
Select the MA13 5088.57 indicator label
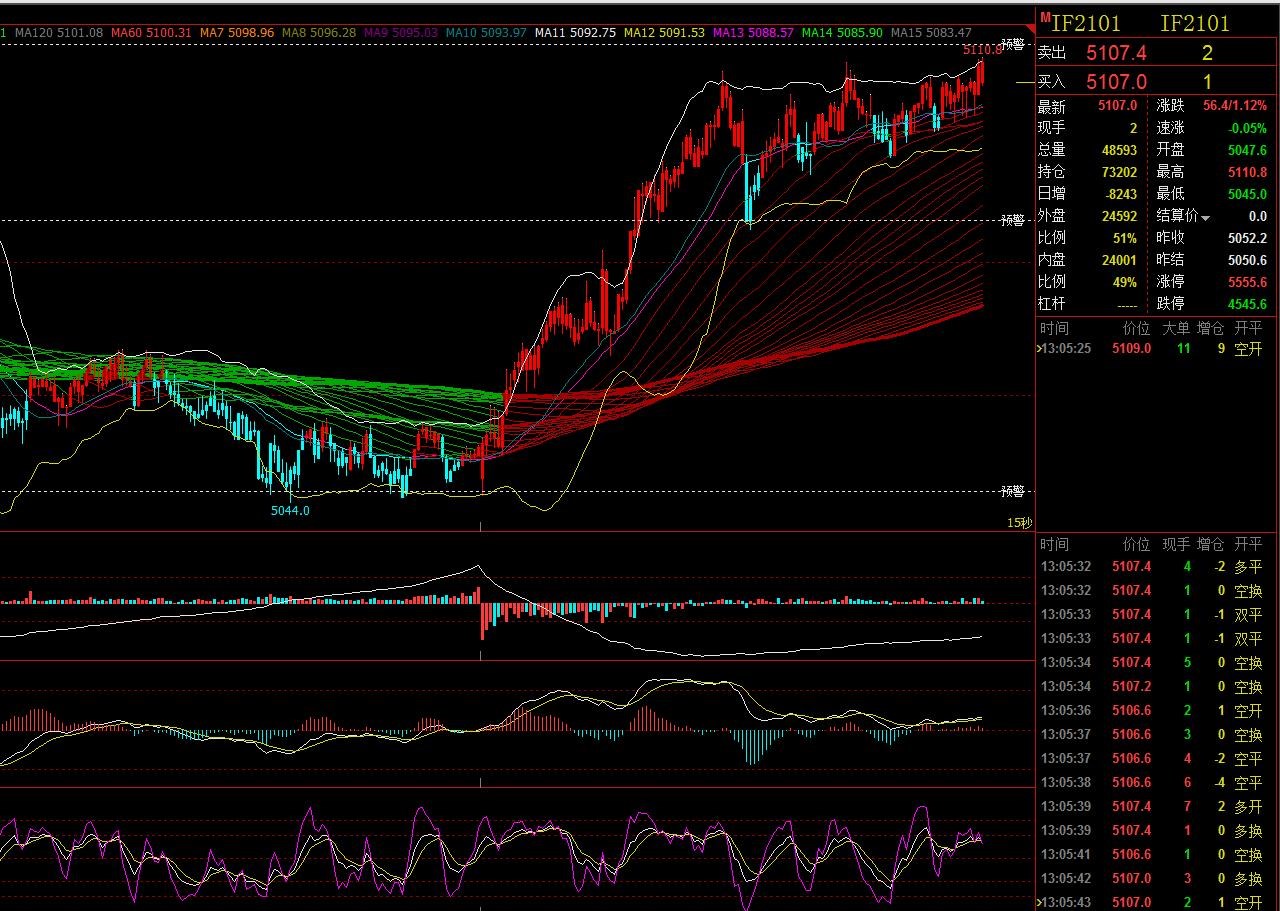coord(753,33)
